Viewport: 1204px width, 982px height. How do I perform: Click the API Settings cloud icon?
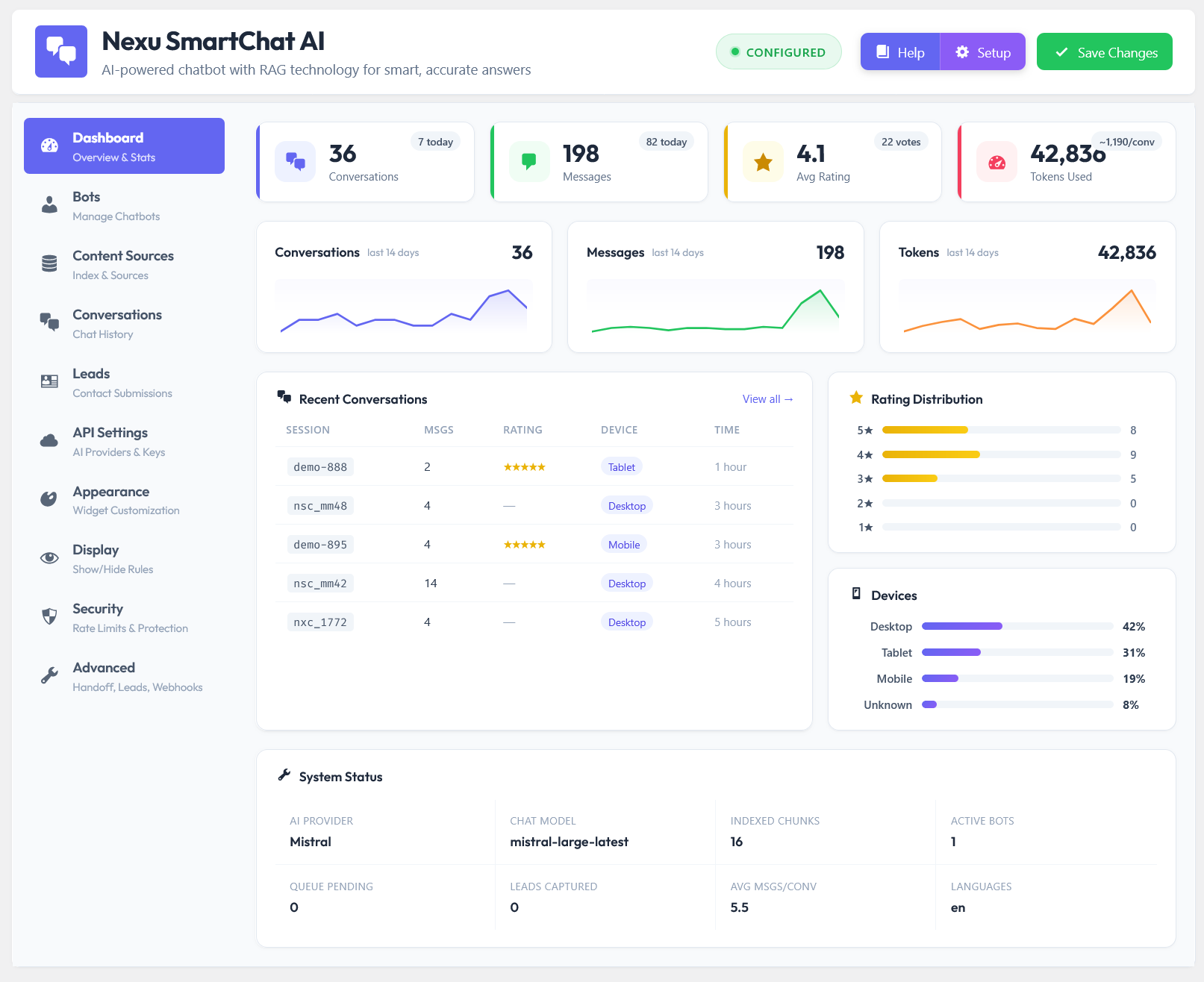pos(49,440)
